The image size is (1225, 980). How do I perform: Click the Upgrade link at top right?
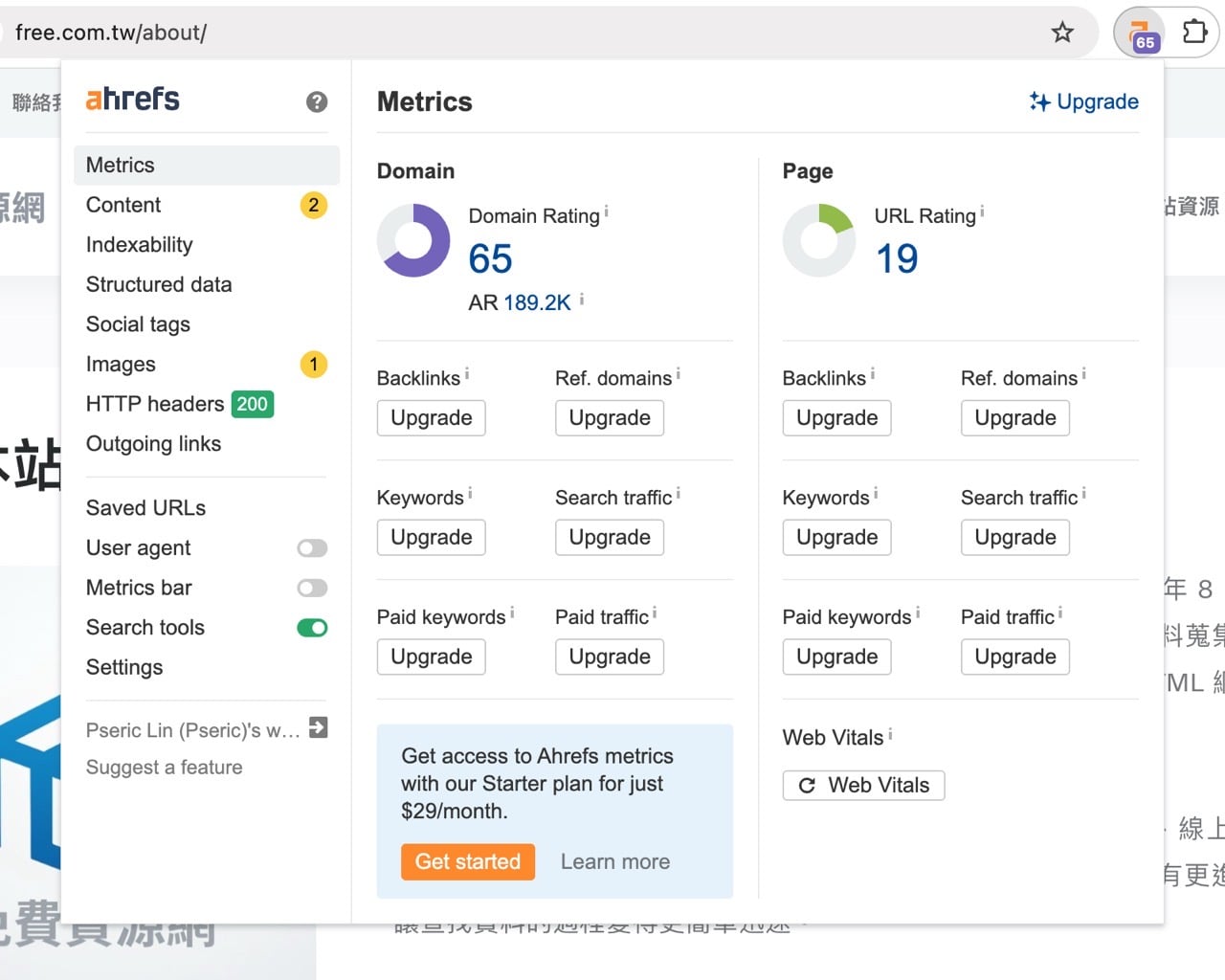coord(1083,101)
